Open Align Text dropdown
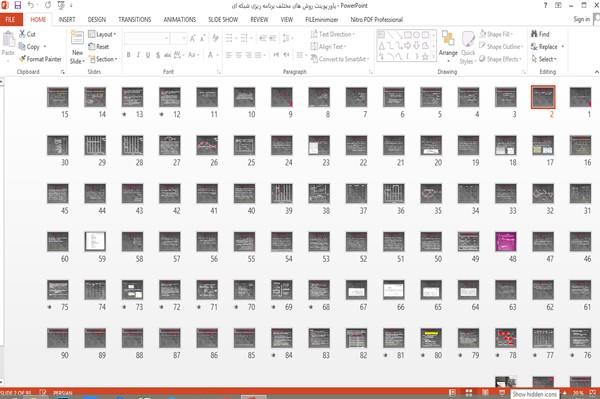Image resolution: width=600 pixels, height=399 pixels. pyautogui.click(x=328, y=47)
